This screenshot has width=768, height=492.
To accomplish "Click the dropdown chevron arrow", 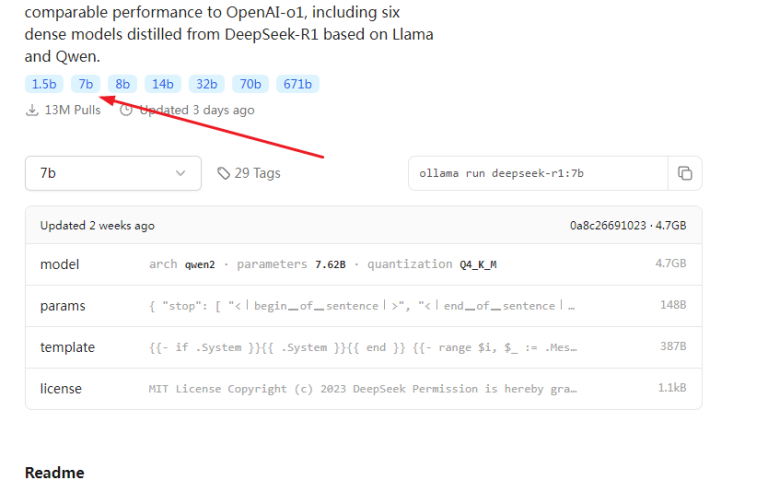I will coord(181,173).
